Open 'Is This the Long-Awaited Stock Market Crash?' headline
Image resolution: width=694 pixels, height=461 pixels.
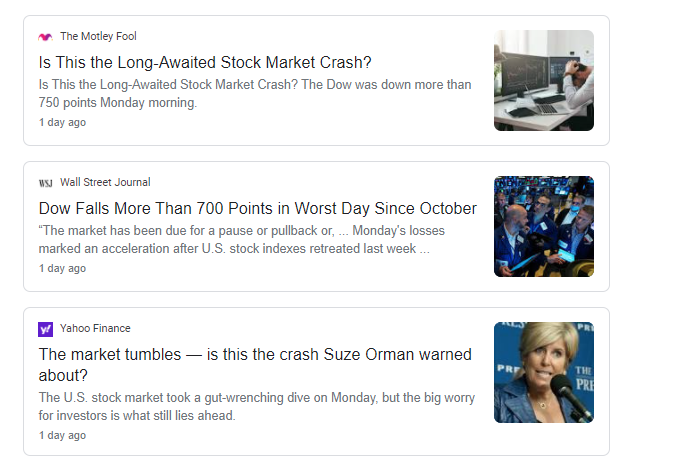coord(205,62)
